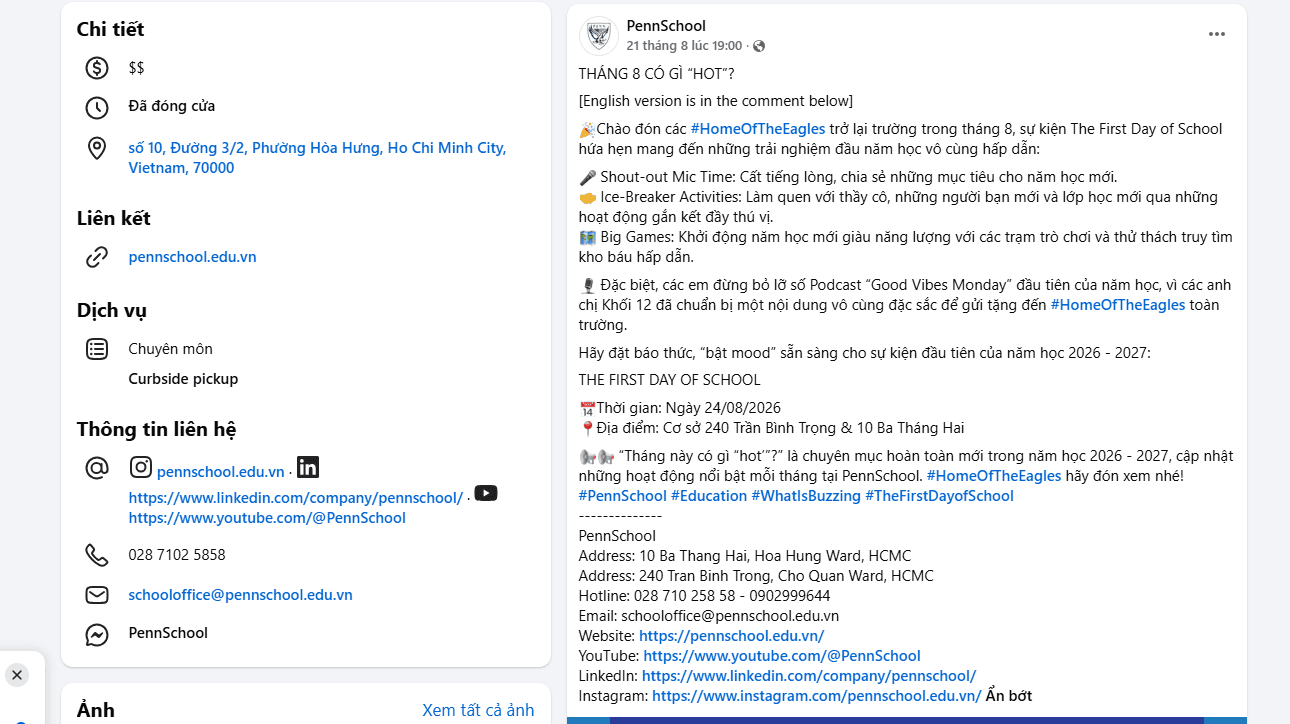Open the Instagram link in the post footer
The width and height of the screenshot is (1290, 724).
point(816,696)
